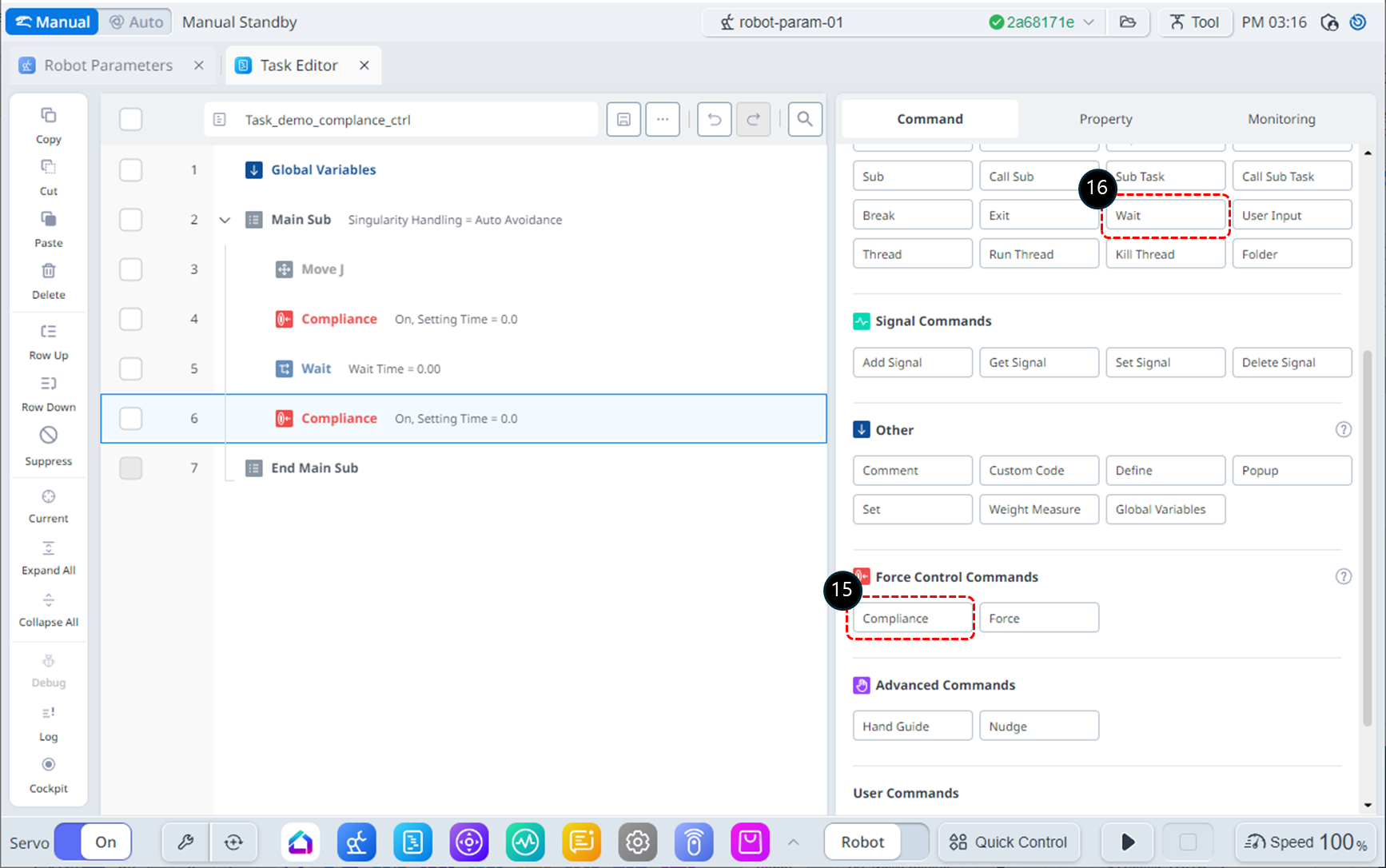Click the Weight Measure command button
Screen dimensions: 1386x868
(1038, 509)
